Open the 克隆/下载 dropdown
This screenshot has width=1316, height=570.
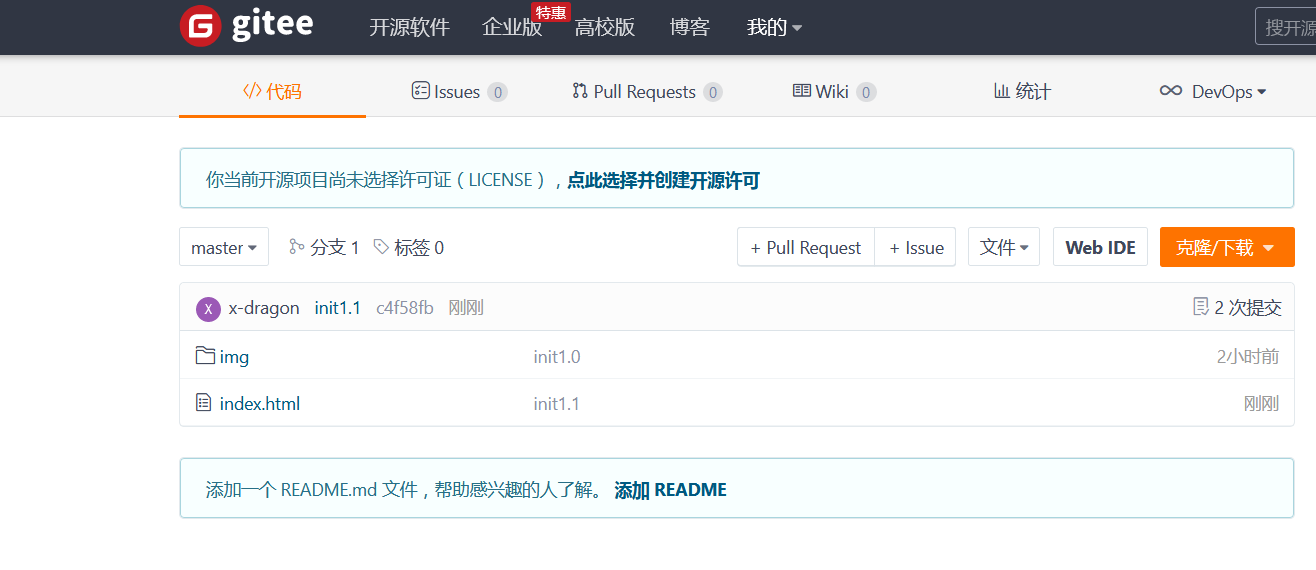(1227, 247)
